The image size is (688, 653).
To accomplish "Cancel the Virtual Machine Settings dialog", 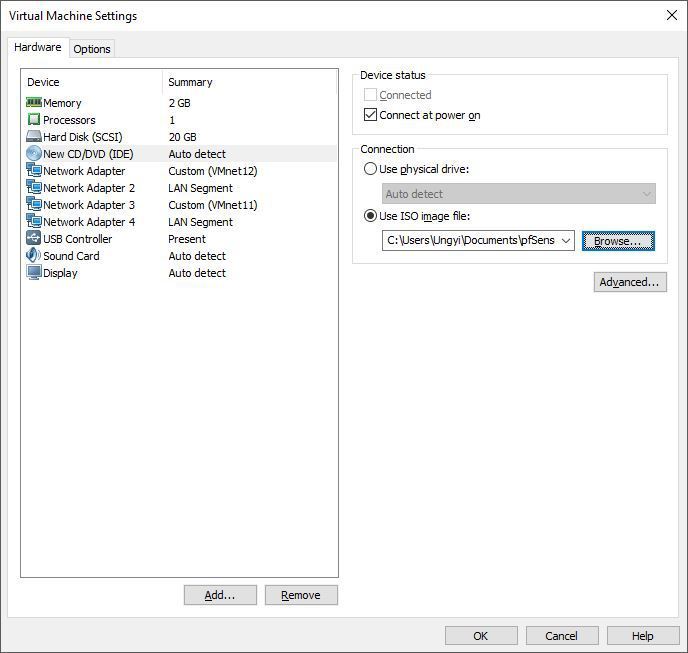I will click(562, 636).
